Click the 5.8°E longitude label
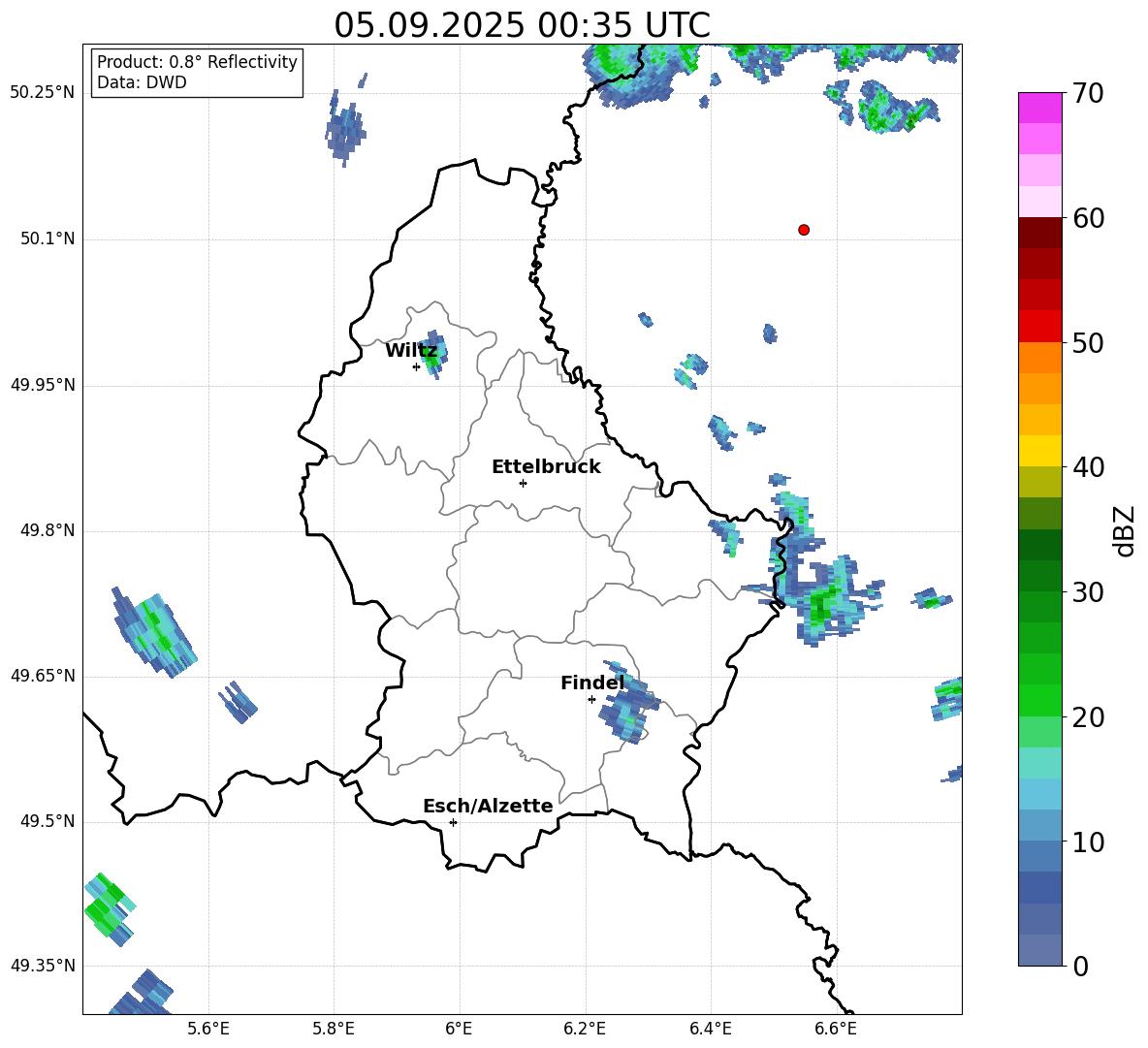This screenshot has height=1048, width=1148. pos(334,1029)
